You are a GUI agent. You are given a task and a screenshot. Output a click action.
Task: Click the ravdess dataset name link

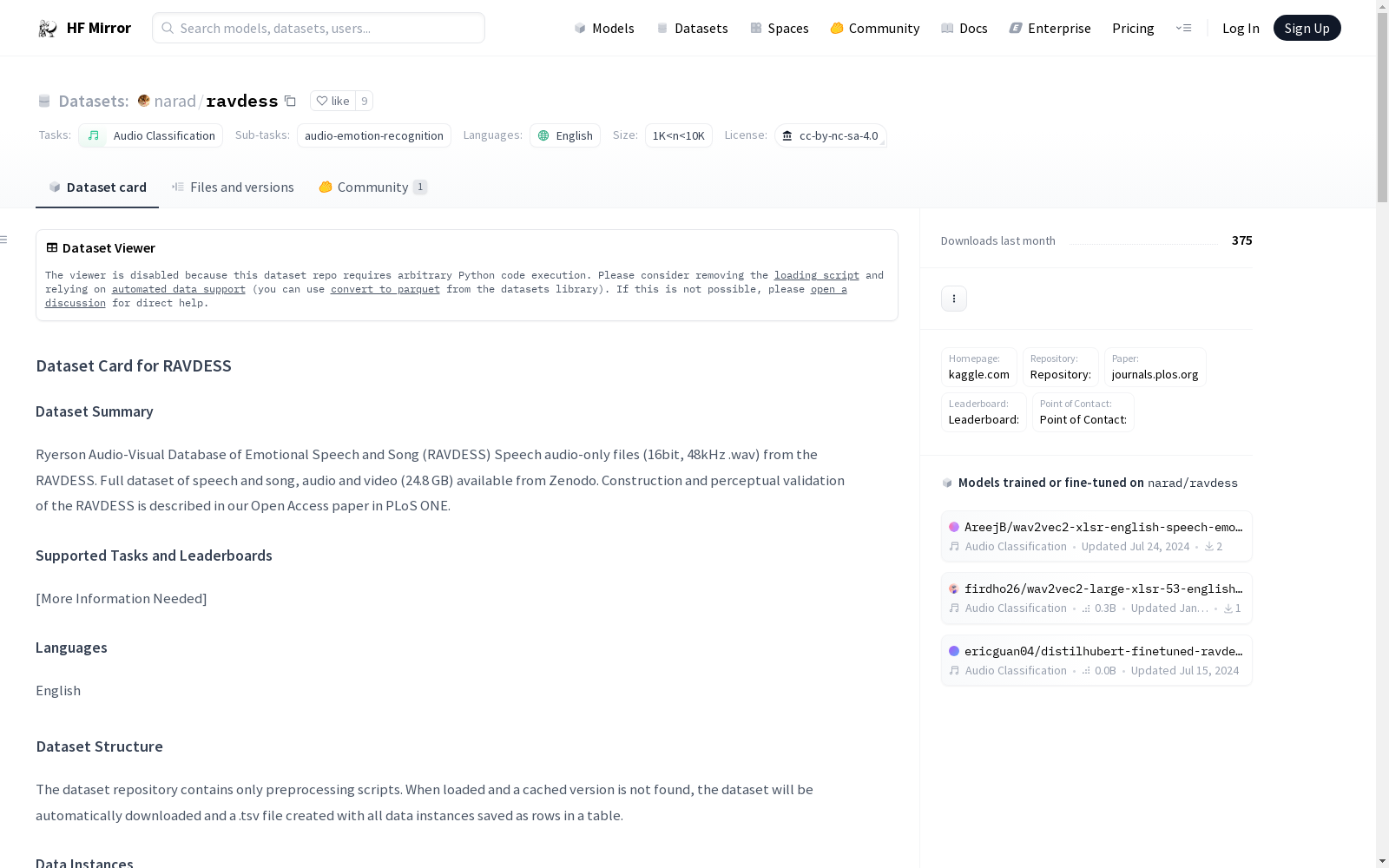point(242,101)
